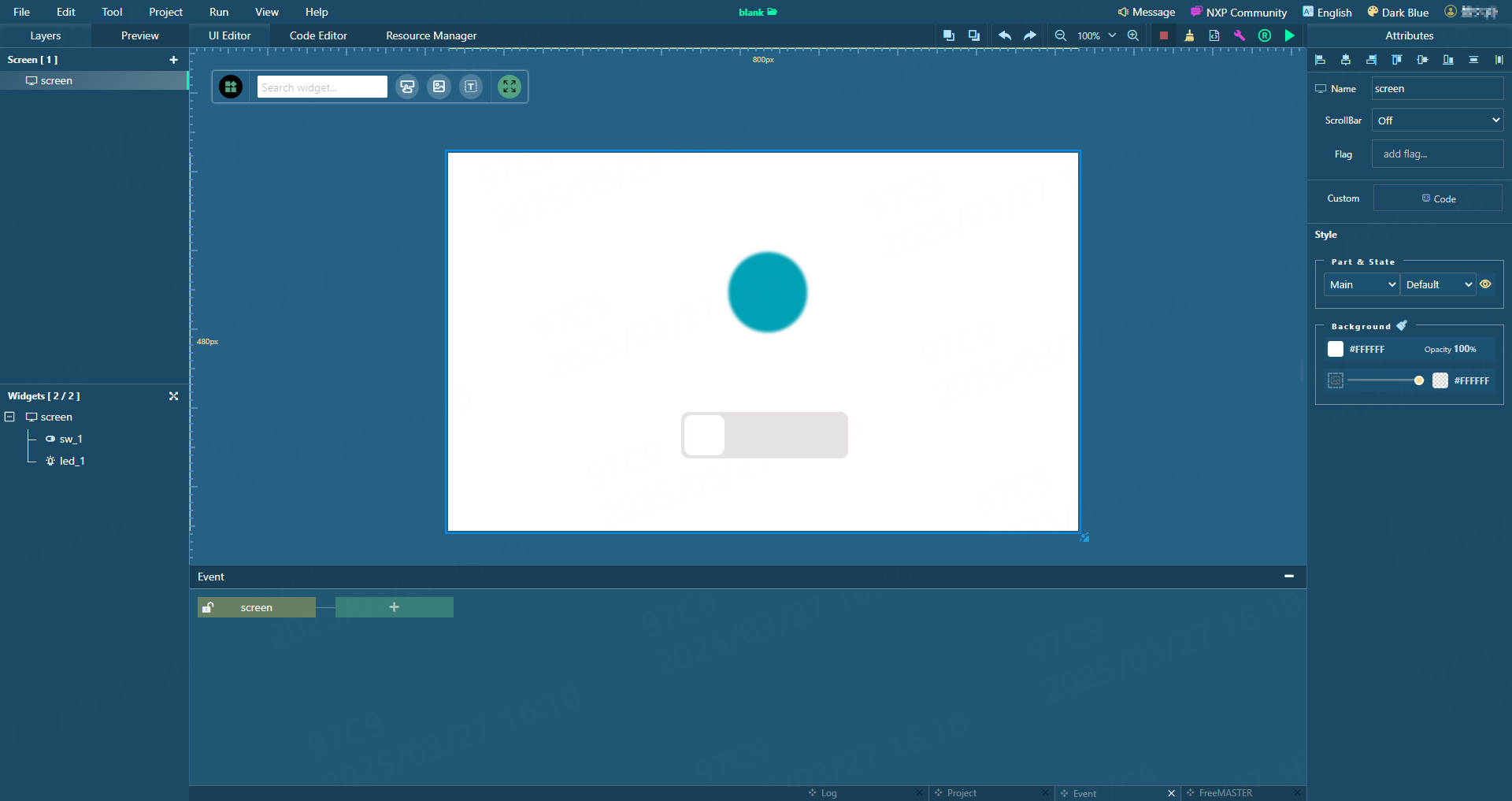The width and height of the screenshot is (1512, 801).
Task: Switch to the Preview tab
Action: pos(140,35)
